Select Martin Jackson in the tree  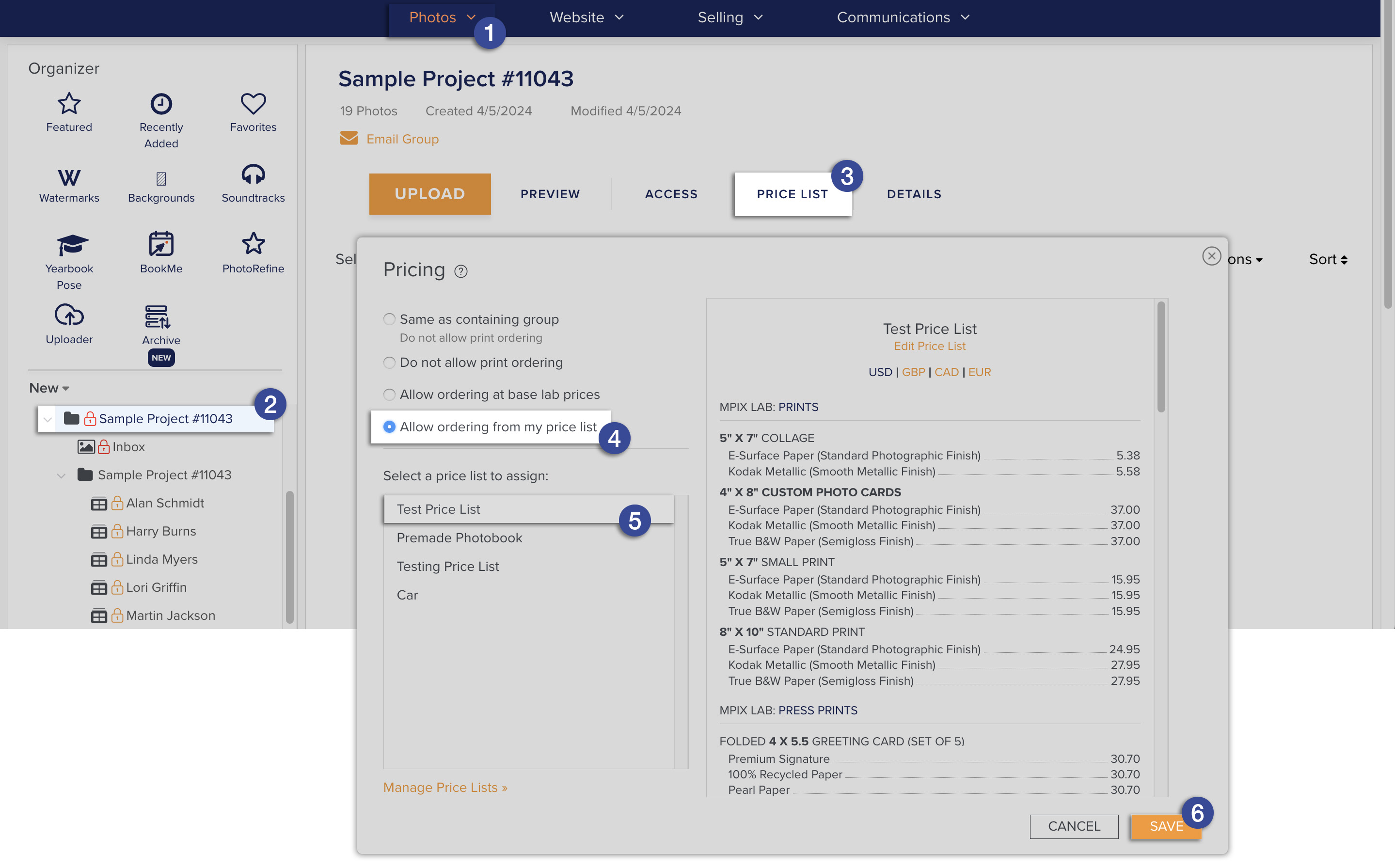pos(171,616)
